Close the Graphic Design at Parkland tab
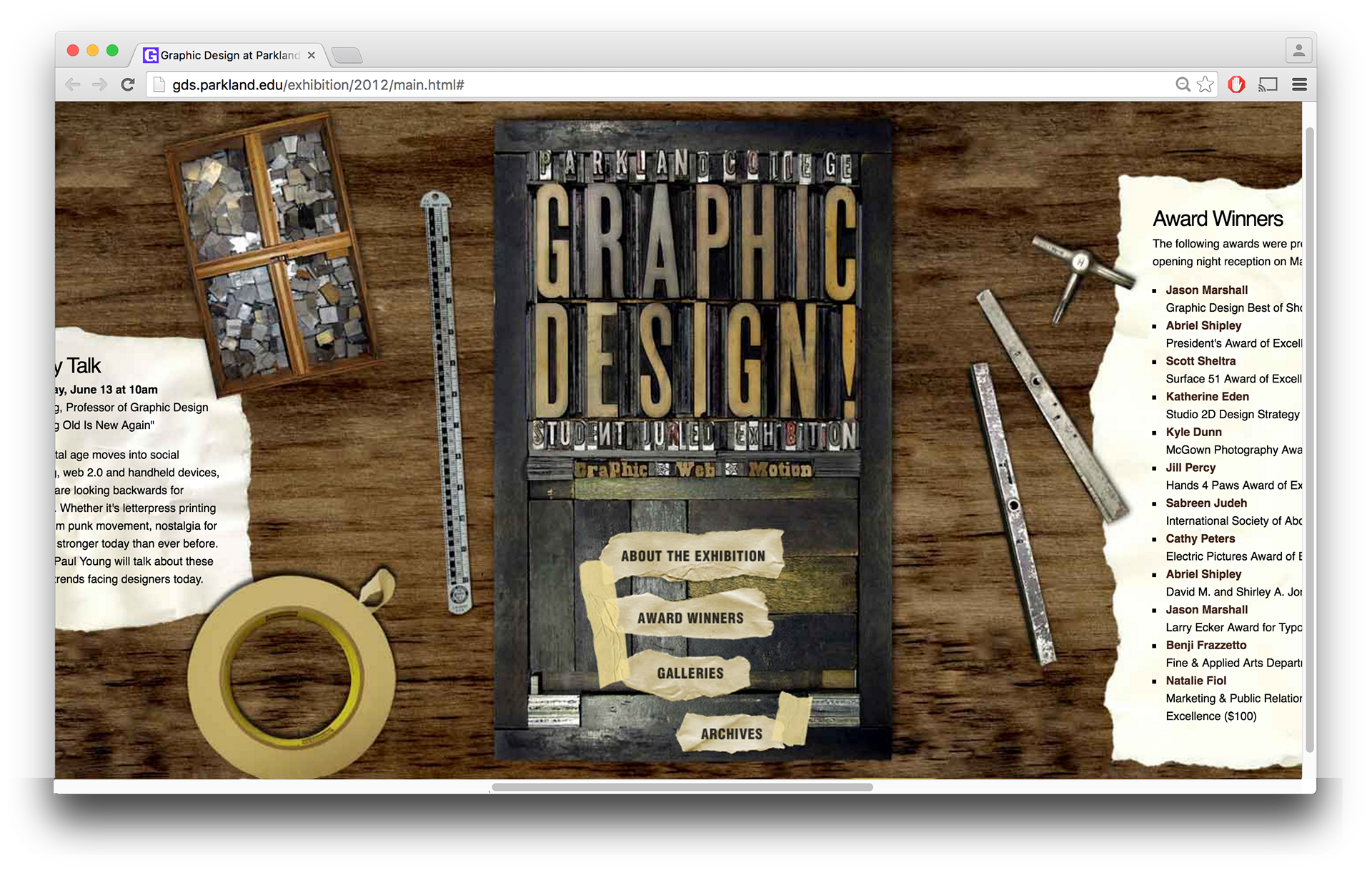This screenshot has width=1372, height=873. [x=312, y=55]
